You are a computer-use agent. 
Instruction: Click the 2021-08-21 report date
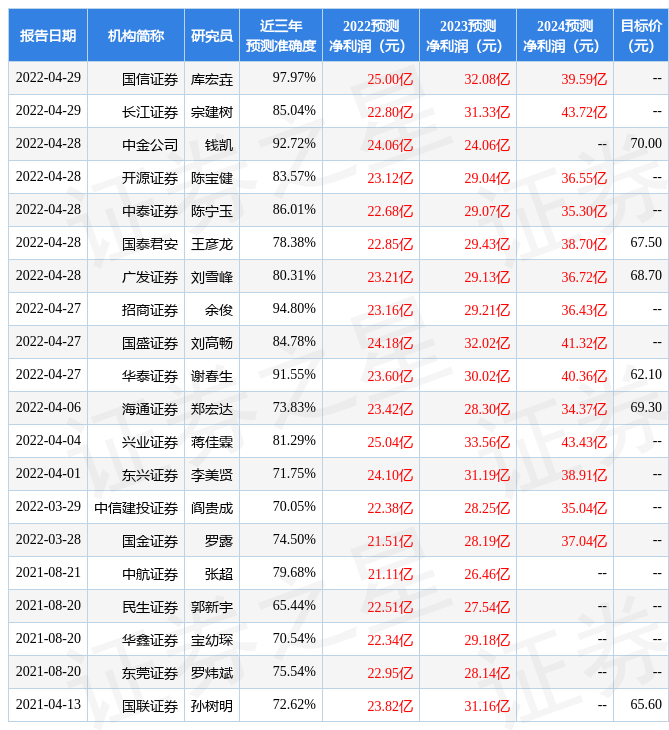tap(48, 573)
